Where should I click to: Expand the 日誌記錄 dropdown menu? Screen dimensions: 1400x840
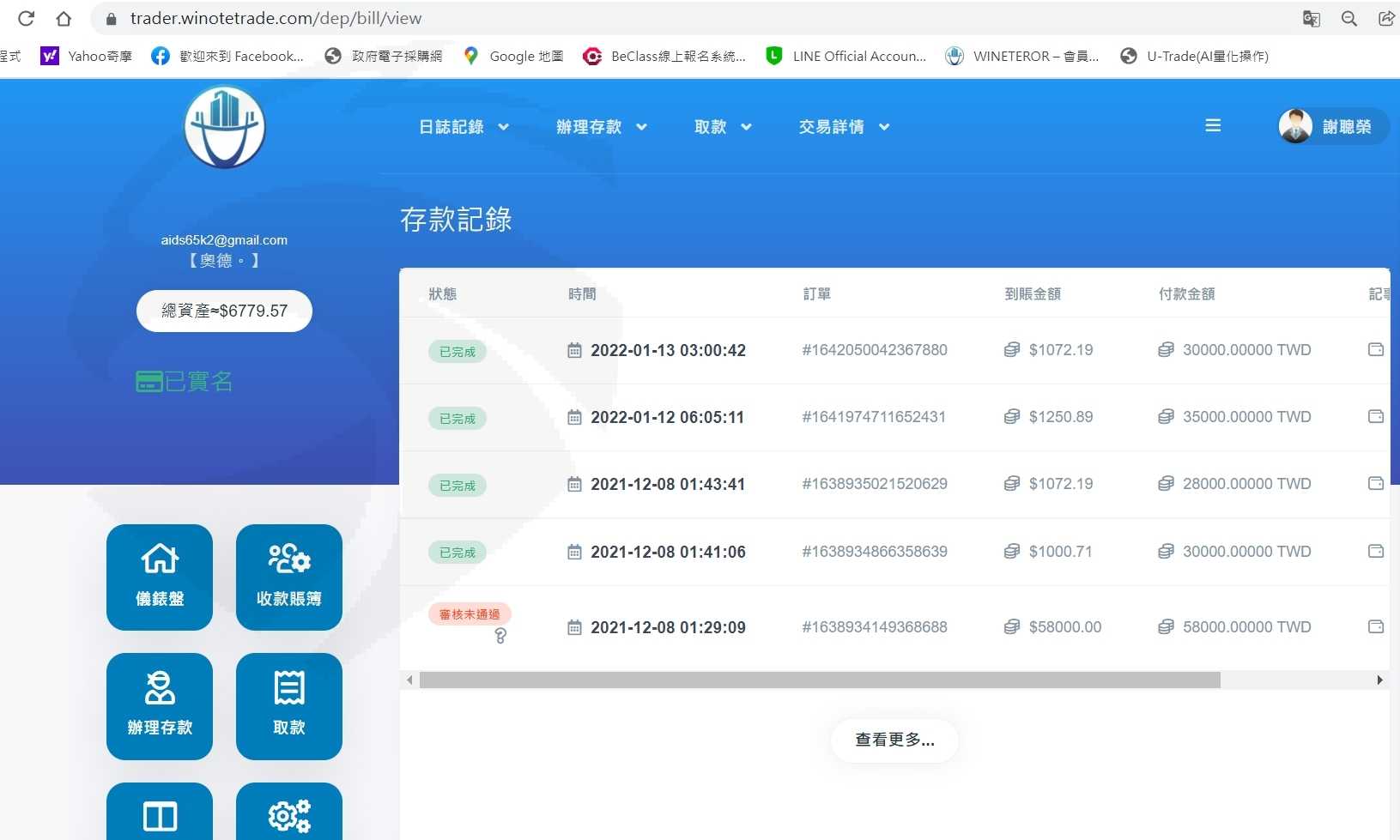[x=464, y=127]
